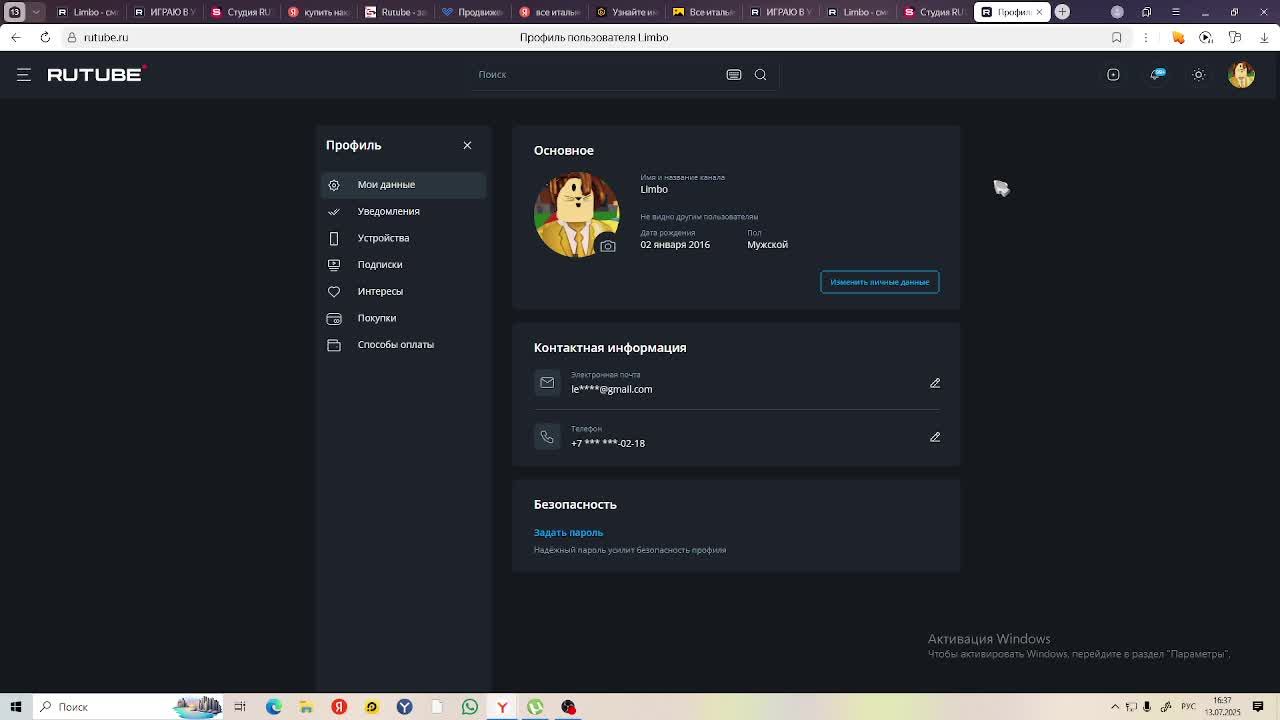Screen dimensions: 1280x720
Task: Close the active Профиль tab
Action: tap(1038, 12)
